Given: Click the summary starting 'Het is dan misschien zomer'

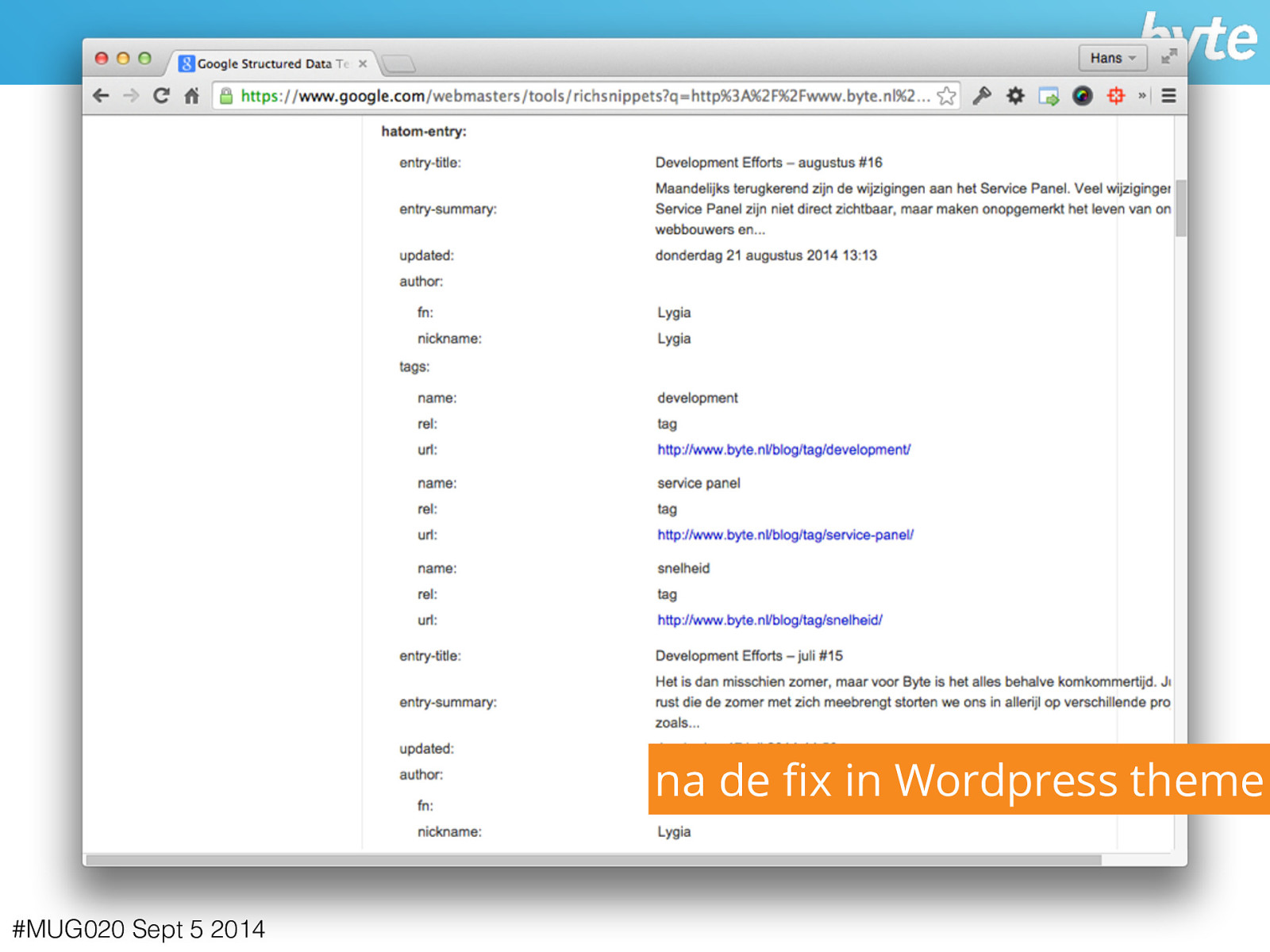Looking at the screenshot, I should pos(913,702).
